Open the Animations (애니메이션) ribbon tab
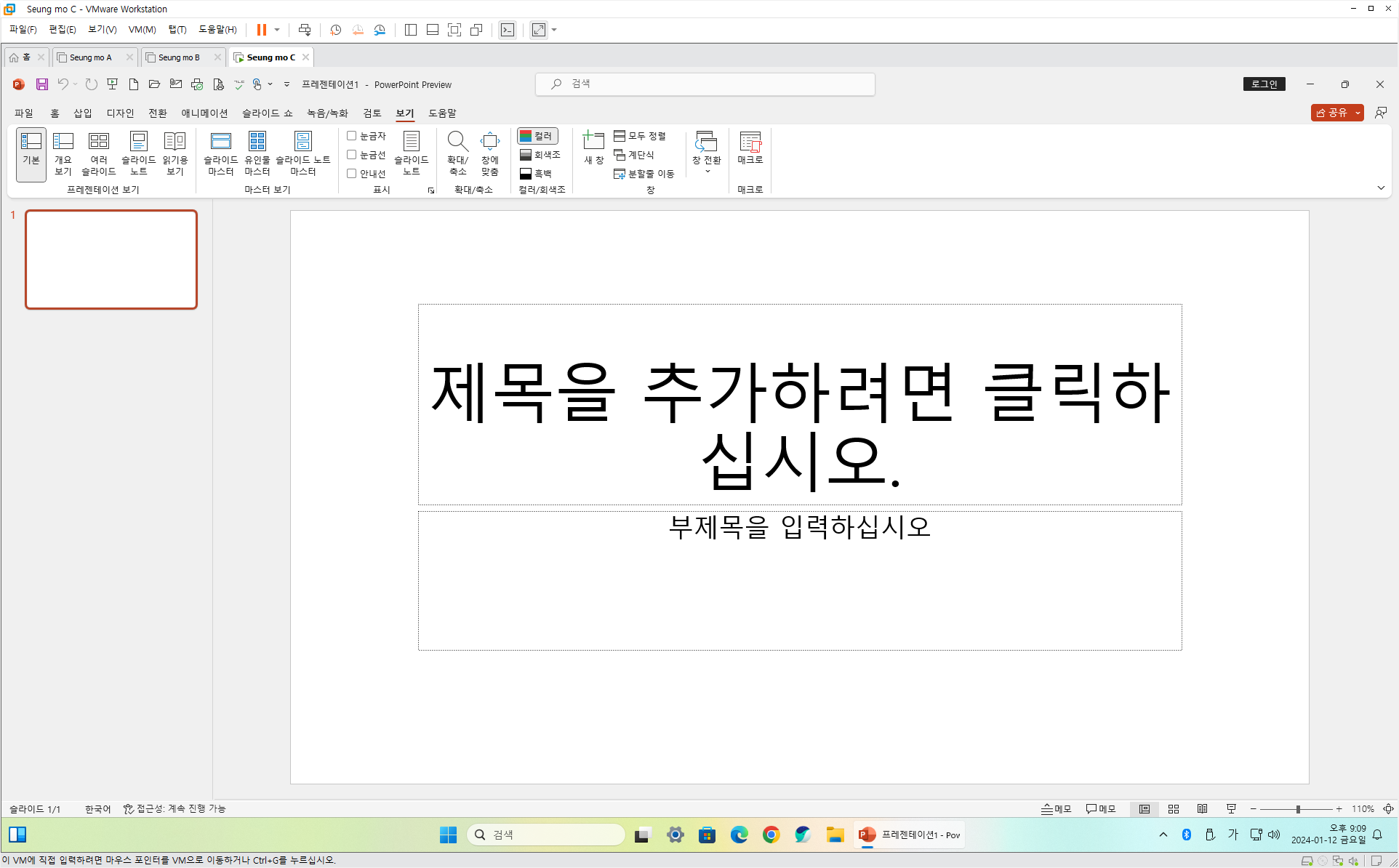The image size is (1399, 868). tap(204, 113)
